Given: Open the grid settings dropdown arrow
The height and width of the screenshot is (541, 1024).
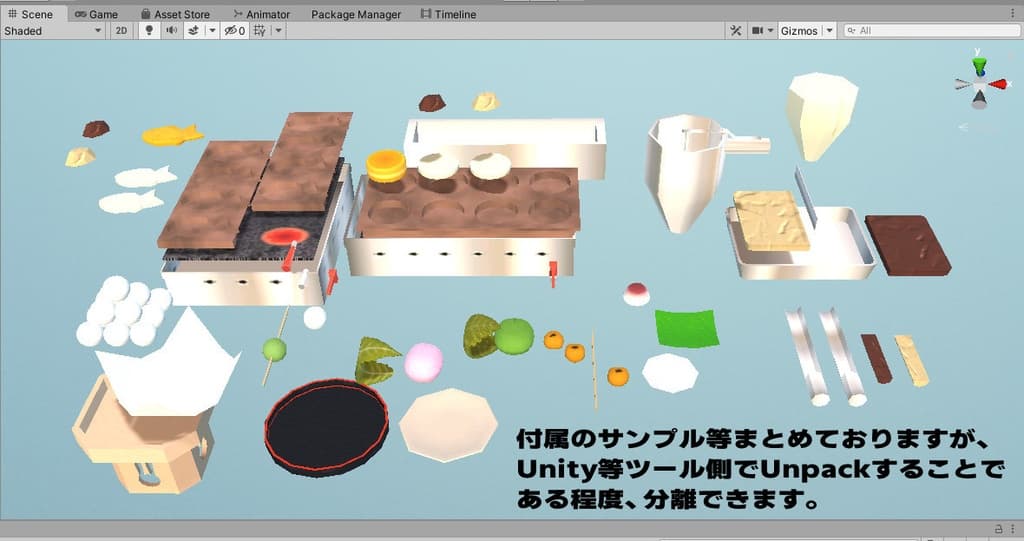Looking at the screenshot, I should click(278, 31).
